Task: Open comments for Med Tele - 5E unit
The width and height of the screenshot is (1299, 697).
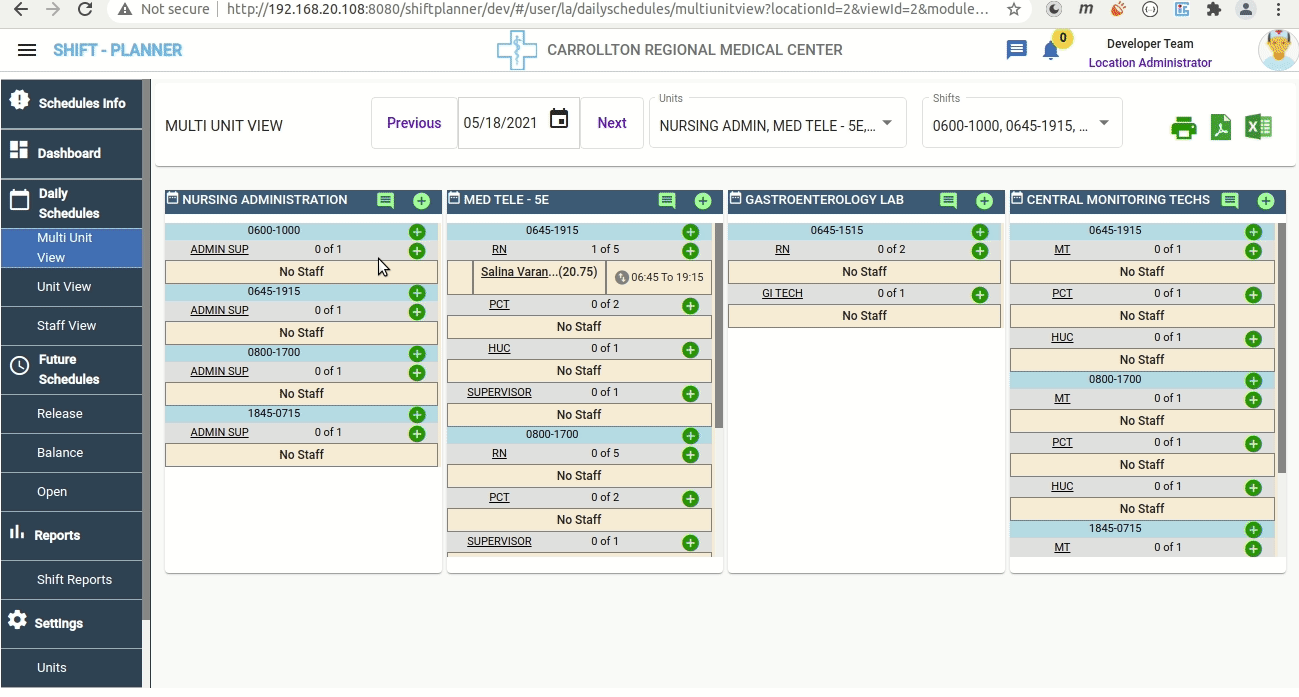Action: [667, 201]
